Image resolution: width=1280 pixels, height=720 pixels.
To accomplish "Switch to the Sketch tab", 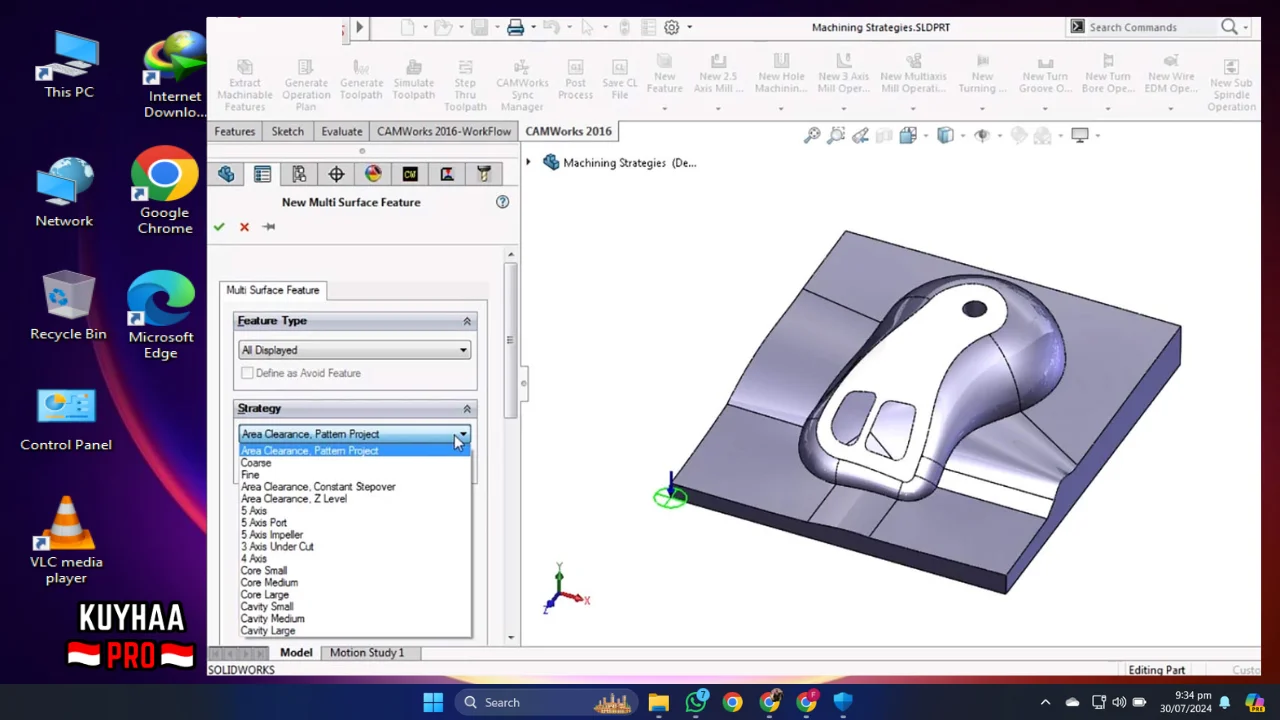I will coord(288,131).
